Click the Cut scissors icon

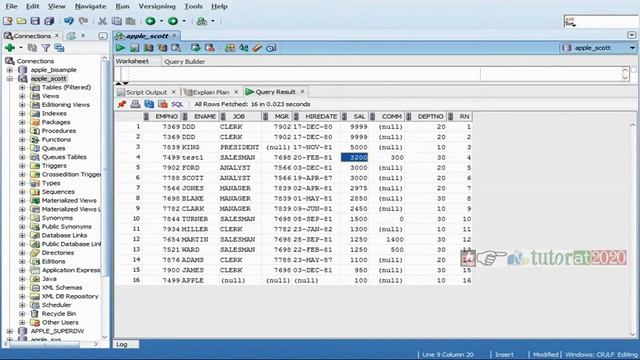point(102,21)
